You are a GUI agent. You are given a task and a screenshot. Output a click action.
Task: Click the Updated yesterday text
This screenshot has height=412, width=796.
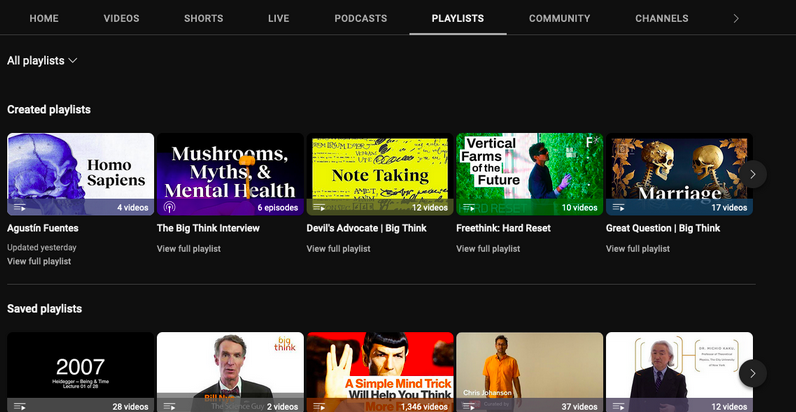(x=42, y=248)
